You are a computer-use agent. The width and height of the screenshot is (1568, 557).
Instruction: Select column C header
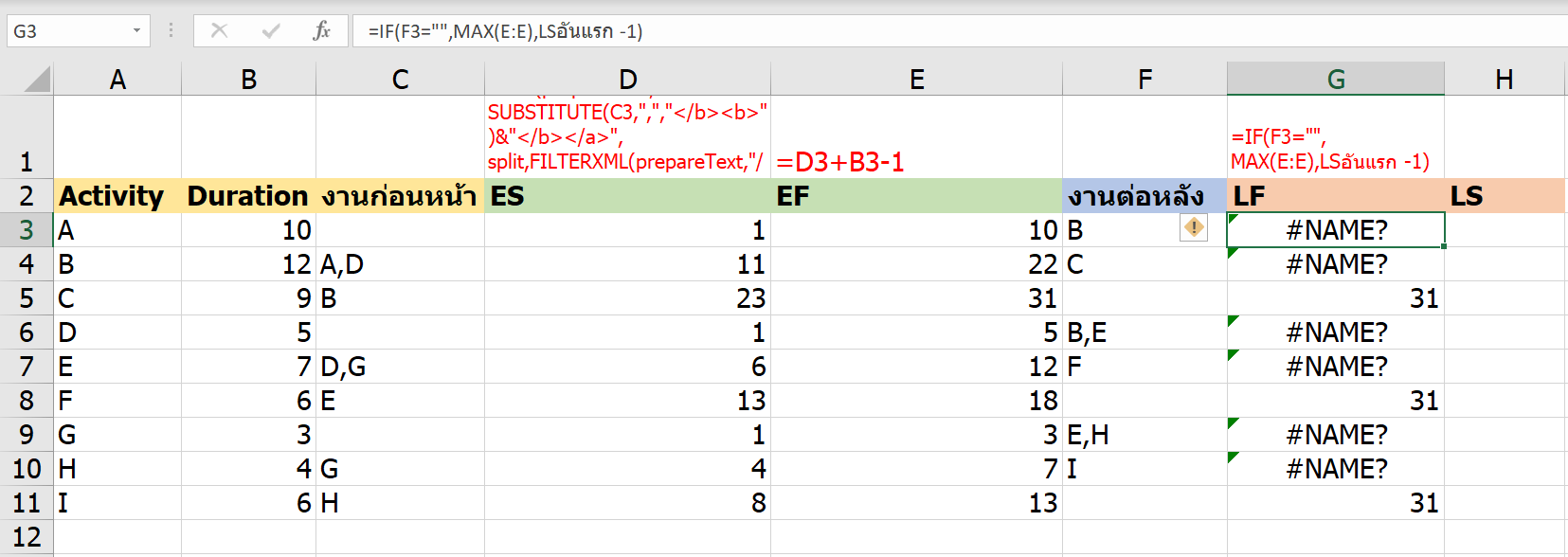coord(400,80)
